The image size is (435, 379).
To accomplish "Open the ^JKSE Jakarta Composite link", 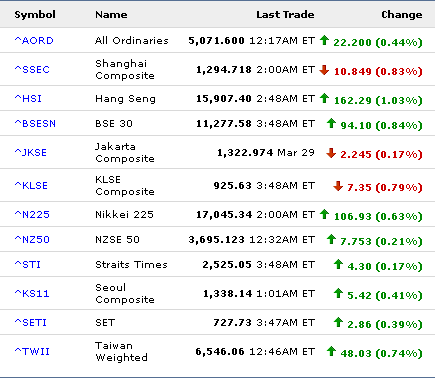I will (31, 153).
